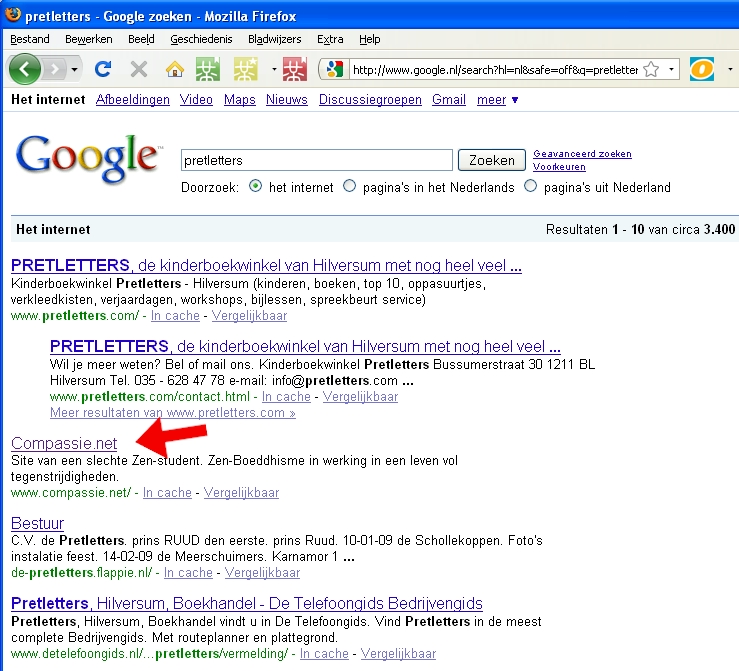Viewport: 739px width, 671px height.
Task: Open the Bestand menu
Action: click(x=30, y=39)
